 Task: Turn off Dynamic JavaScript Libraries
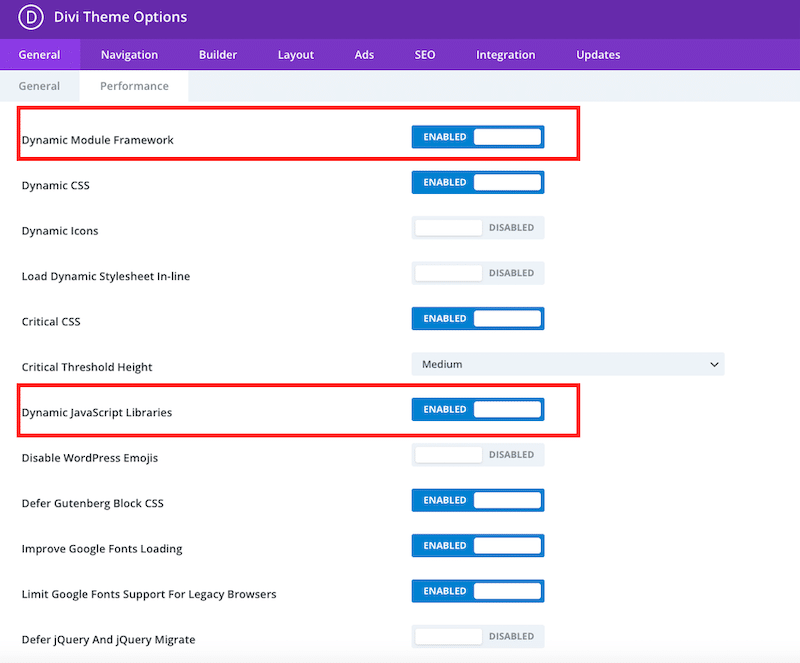477,409
